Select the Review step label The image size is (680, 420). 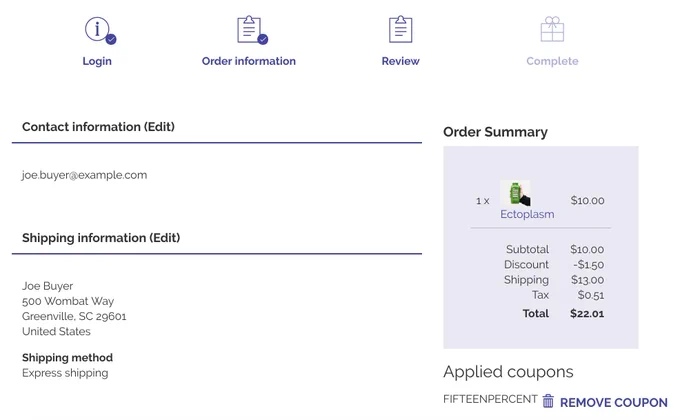401,61
